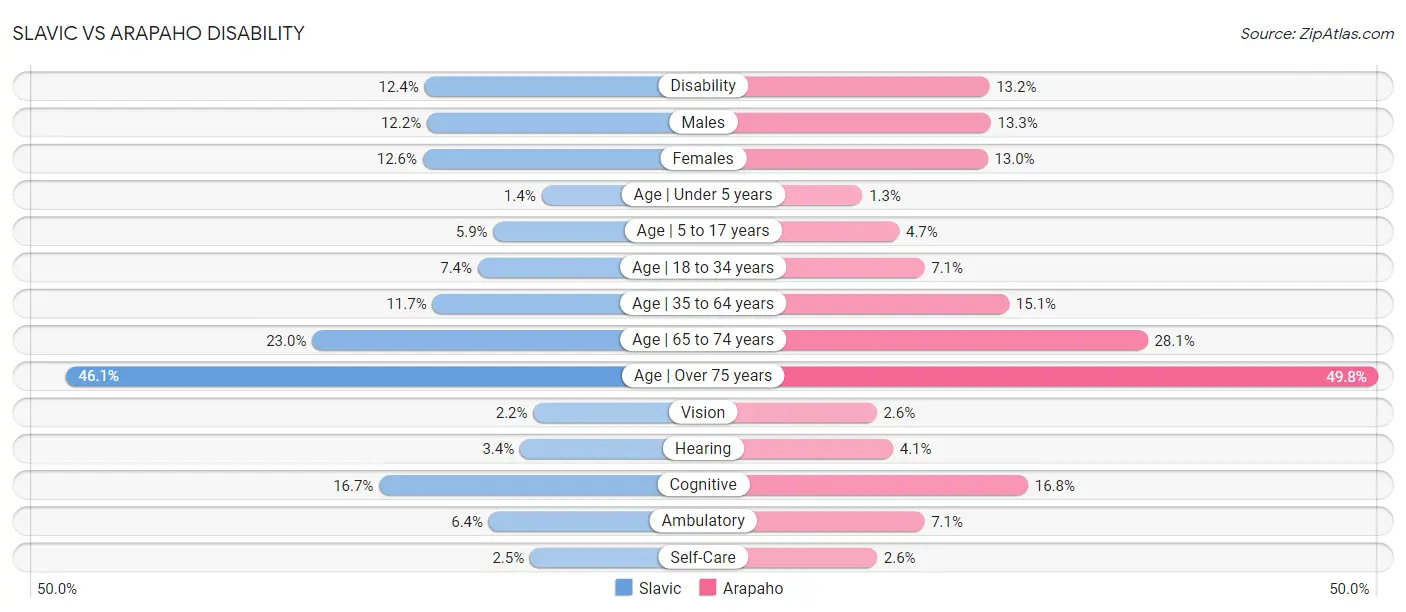Image resolution: width=1406 pixels, height=612 pixels.
Task: Click the Arapaho pink legend swatch
Action: (708, 589)
